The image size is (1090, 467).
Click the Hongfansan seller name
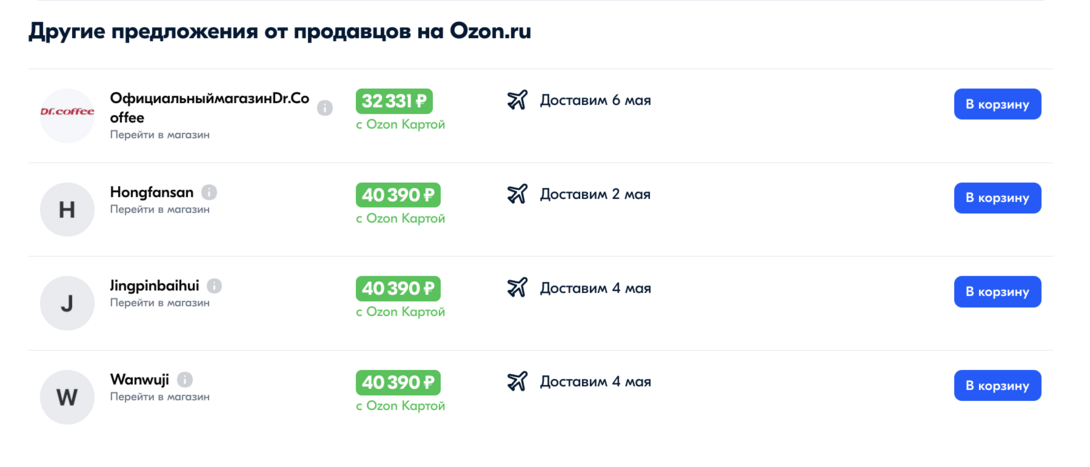(152, 192)
